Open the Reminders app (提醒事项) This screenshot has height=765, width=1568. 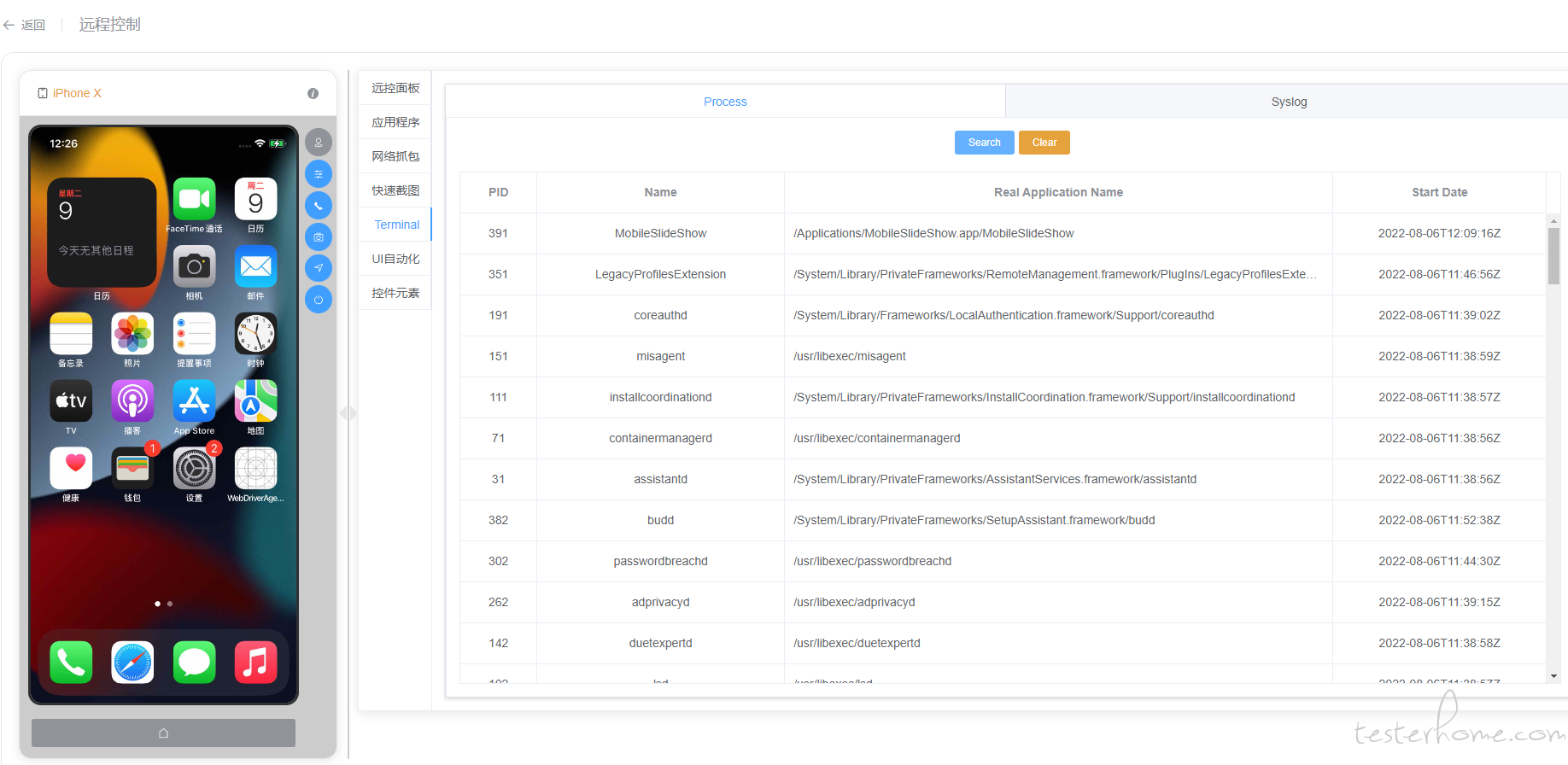point(194,334)
